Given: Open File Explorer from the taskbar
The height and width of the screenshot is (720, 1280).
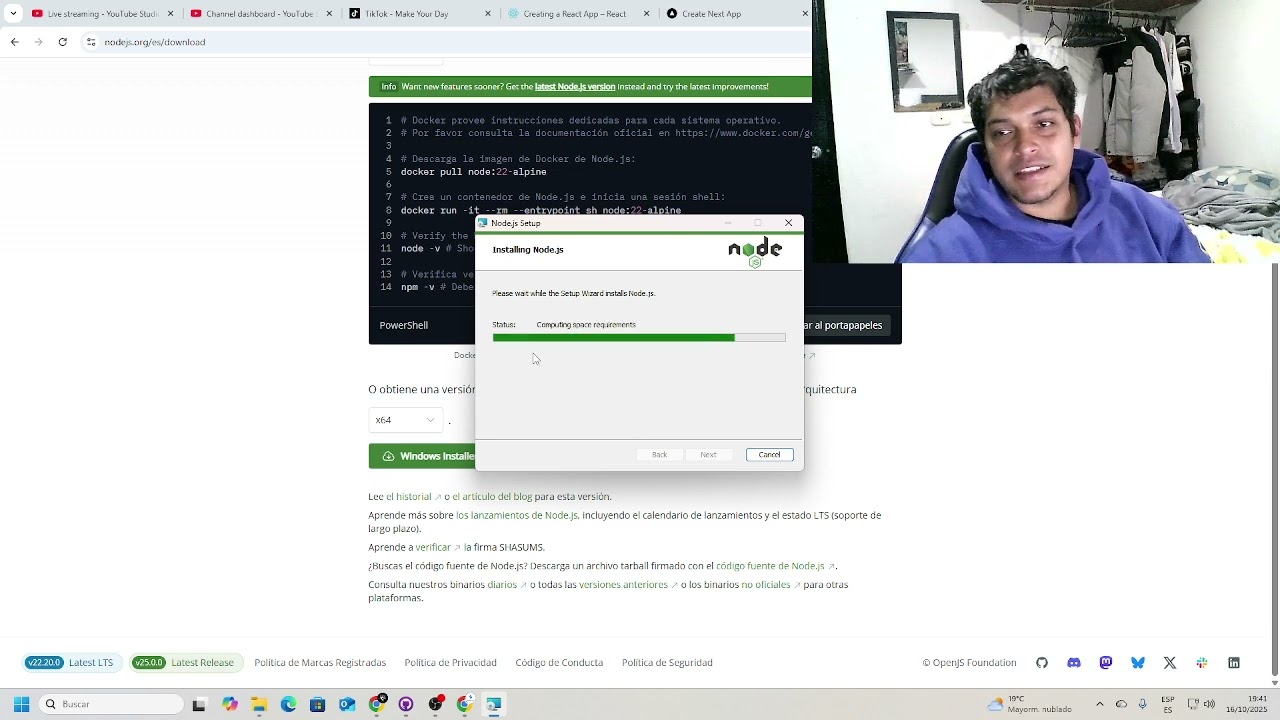Looking at the screenshot, I should coord(259,704).
